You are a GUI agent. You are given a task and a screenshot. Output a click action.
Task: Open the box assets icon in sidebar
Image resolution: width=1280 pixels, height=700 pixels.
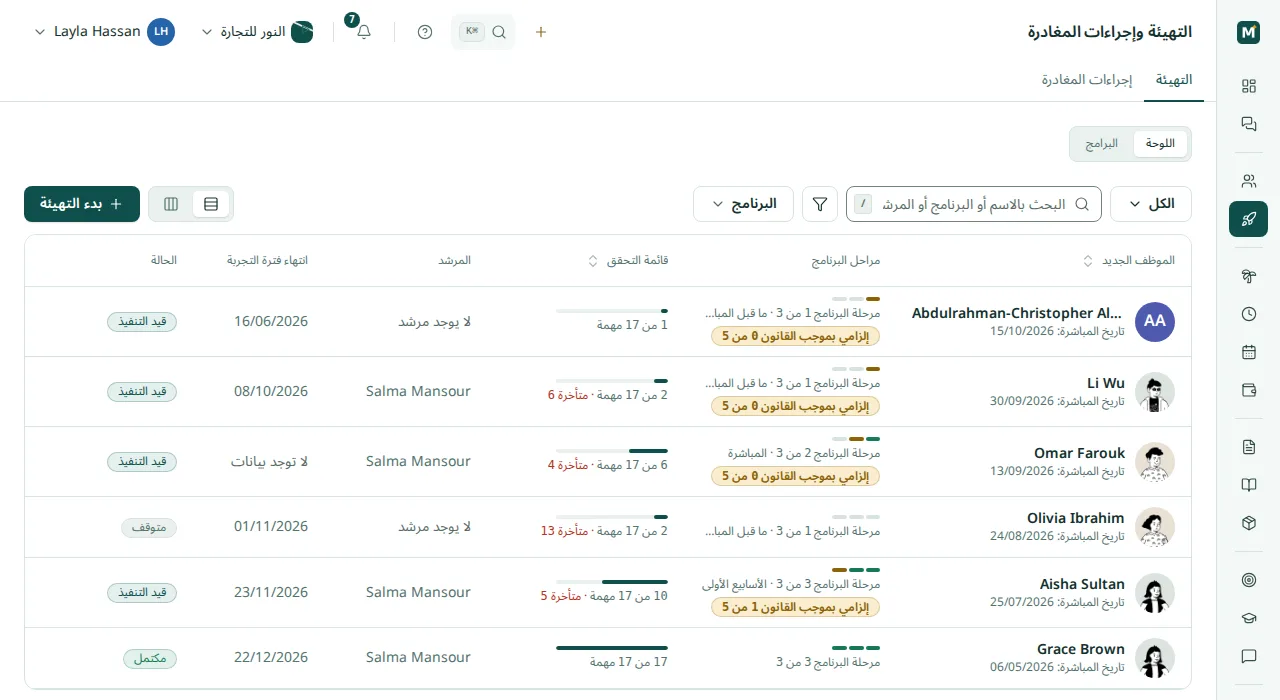click(1248, 523)
